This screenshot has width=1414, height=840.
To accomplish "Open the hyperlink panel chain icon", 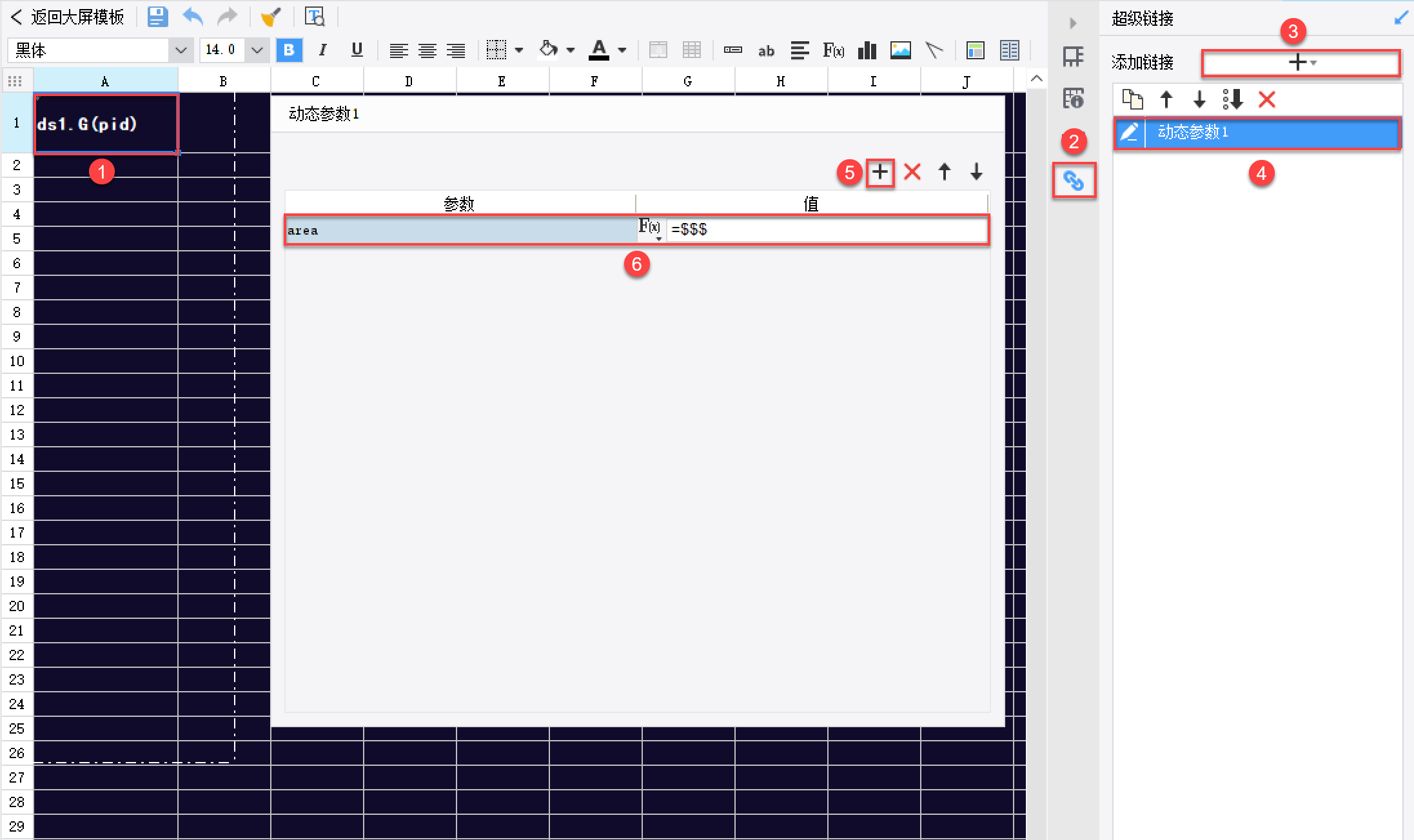I will tap(1074, 181).
